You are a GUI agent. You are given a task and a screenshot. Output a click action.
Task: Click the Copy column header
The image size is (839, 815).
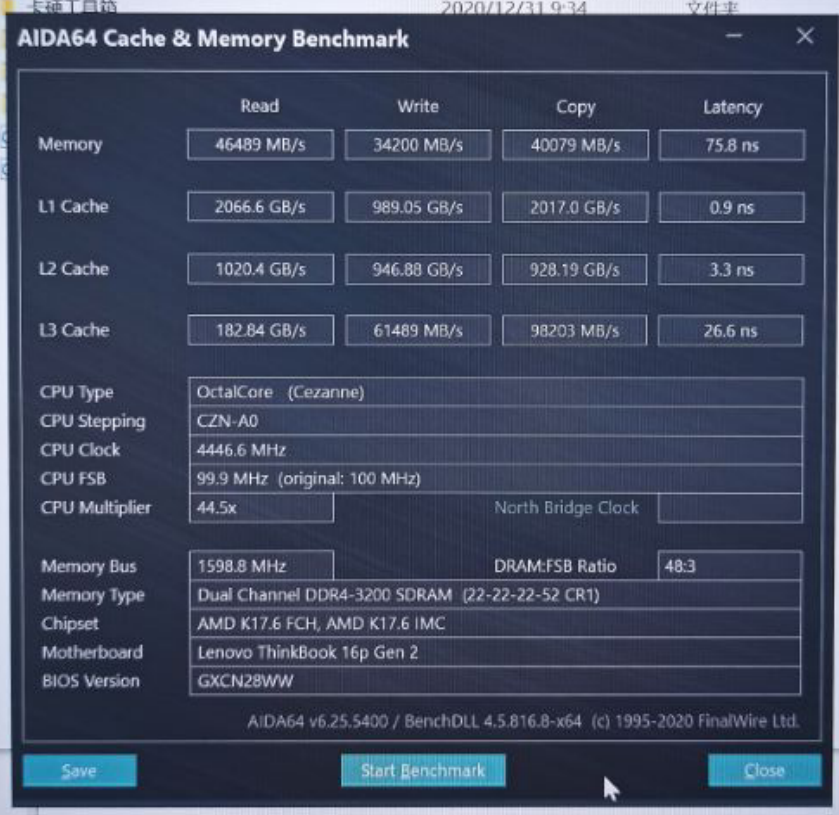coord(575,108)
